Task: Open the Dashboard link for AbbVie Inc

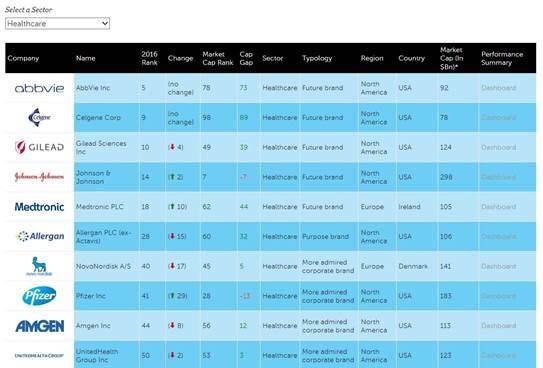Action: pos(498,88)
